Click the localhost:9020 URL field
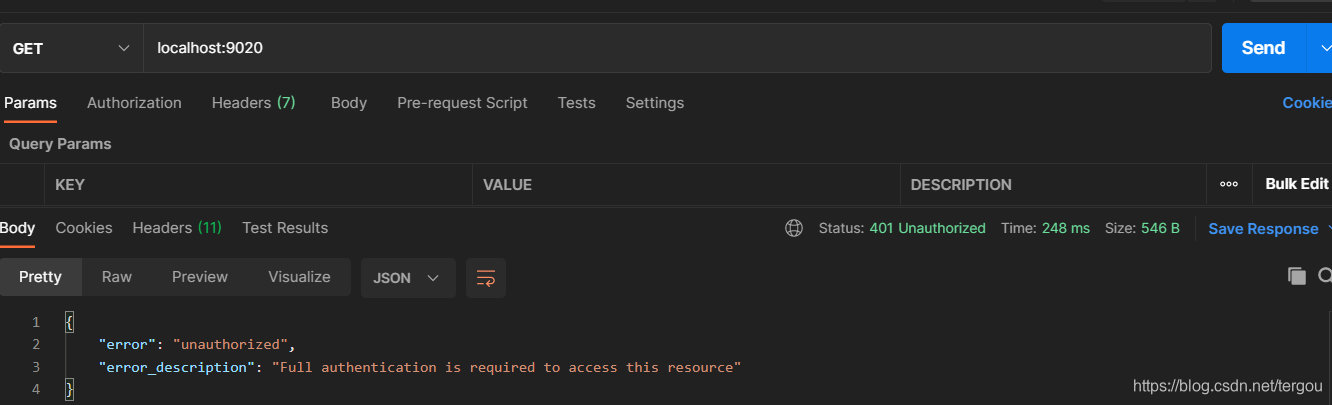The image size is (1332, 405). click(678, 48)
